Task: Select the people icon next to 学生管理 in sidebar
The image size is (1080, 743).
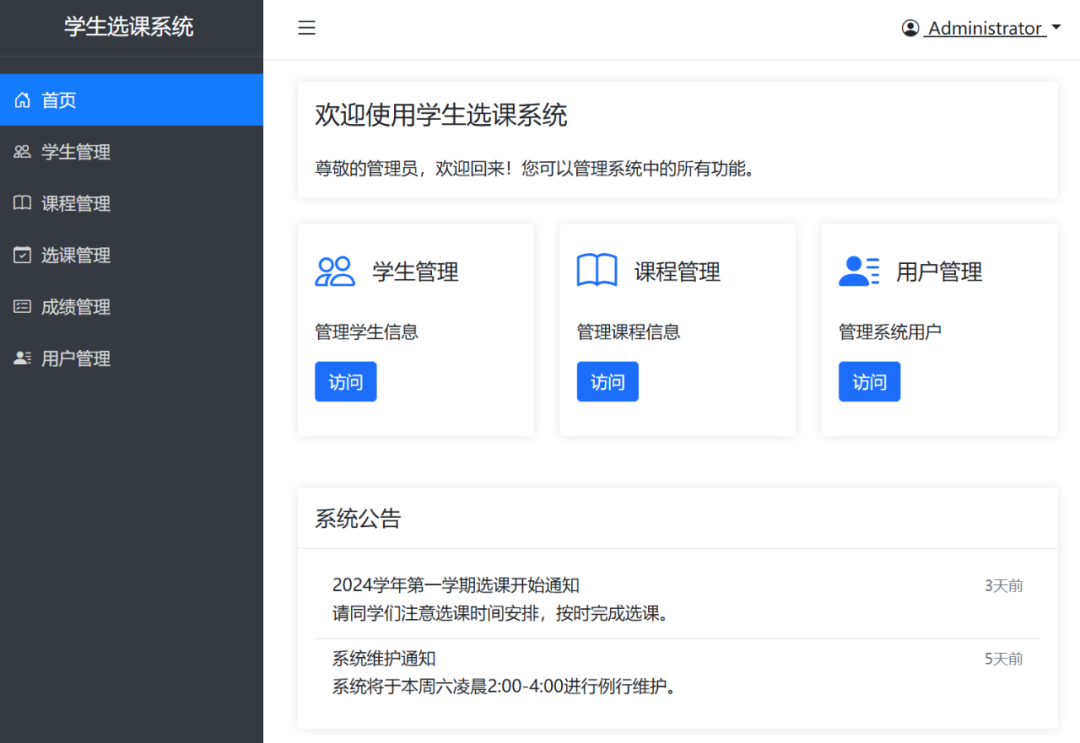Action: (x=22, y=151)
